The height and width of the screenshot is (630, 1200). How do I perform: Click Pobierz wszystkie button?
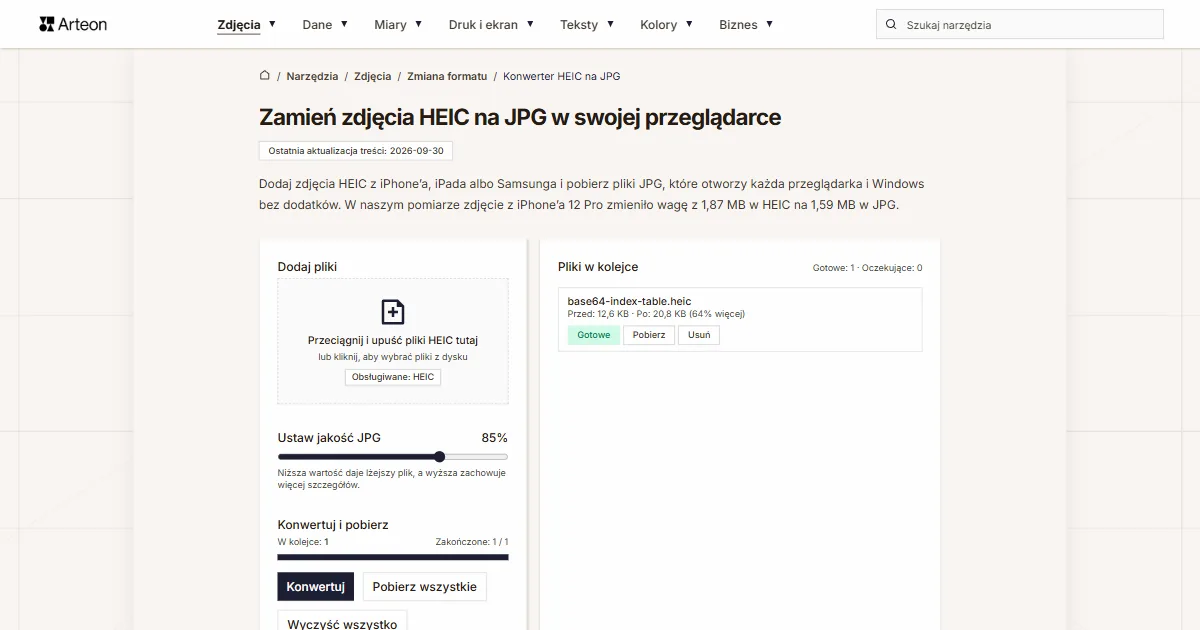[x=425, y=587]
